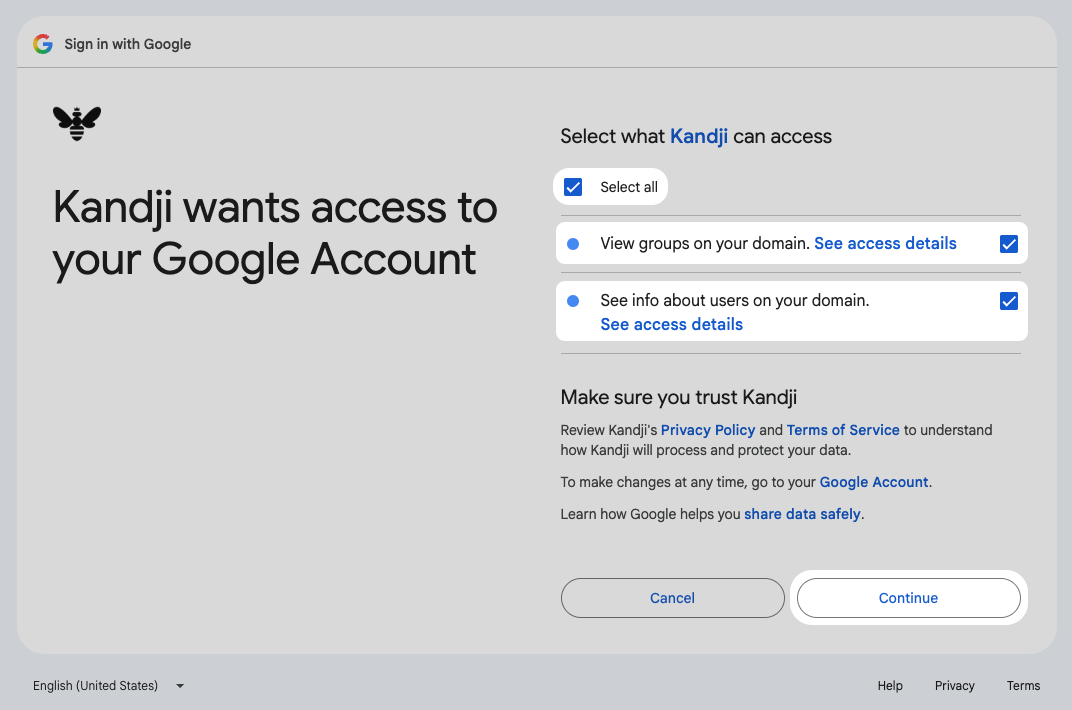The height and width of the screenshot is (710, 1072).
Task: Click the Continue button
Action: click(x=908, y=598)
